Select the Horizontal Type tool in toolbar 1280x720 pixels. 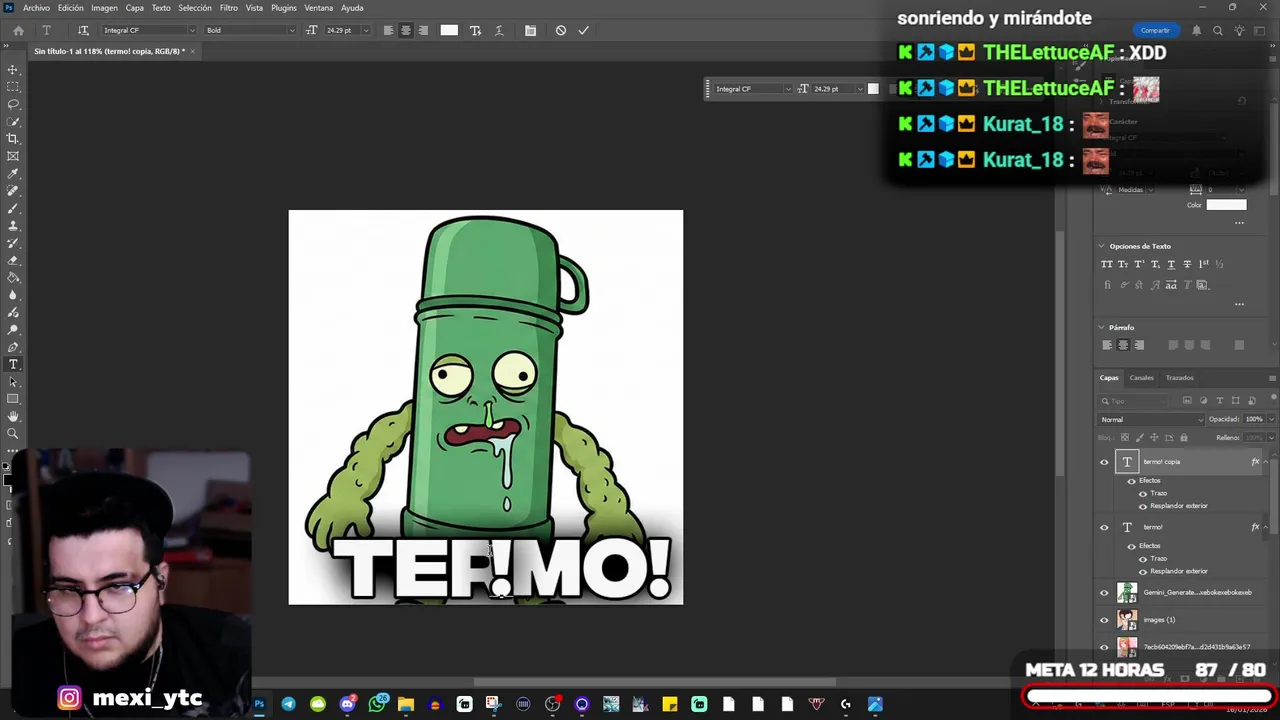click(13, 364)
